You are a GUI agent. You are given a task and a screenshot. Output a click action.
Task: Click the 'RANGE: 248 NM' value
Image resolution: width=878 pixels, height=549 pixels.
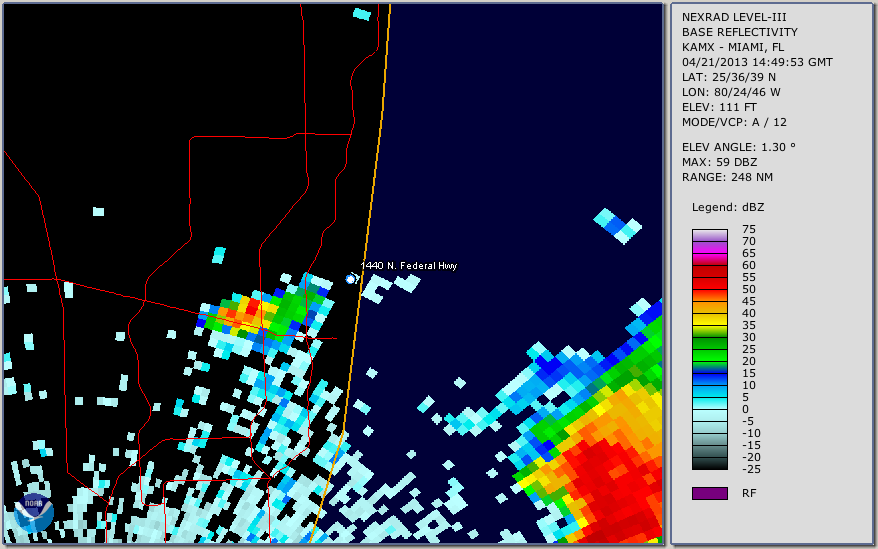[x=727, y=177]
